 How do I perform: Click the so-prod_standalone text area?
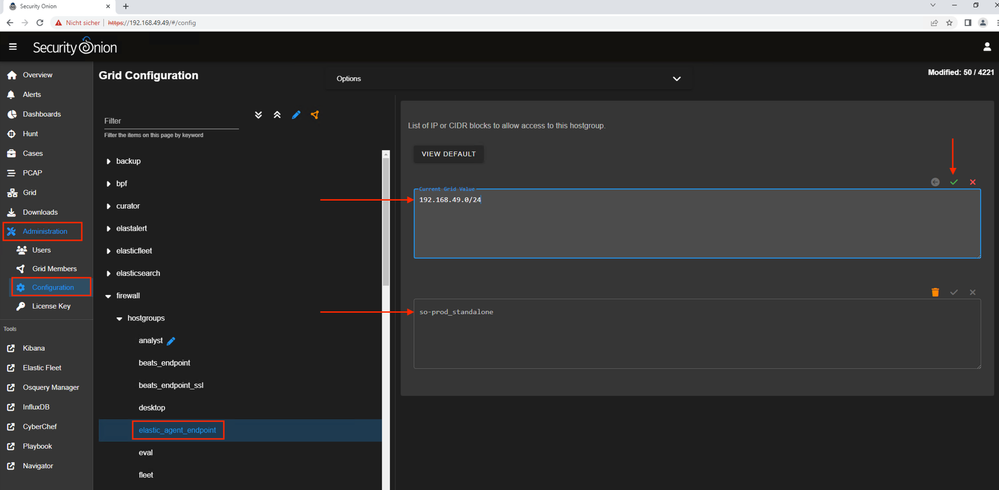point(697,334)
